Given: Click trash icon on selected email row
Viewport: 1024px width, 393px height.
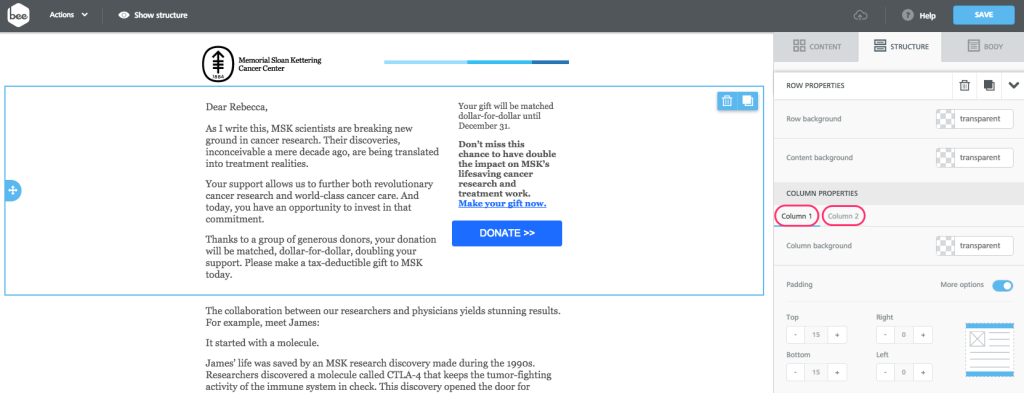Looking at the screenshot, I should (x=727, y=101).
